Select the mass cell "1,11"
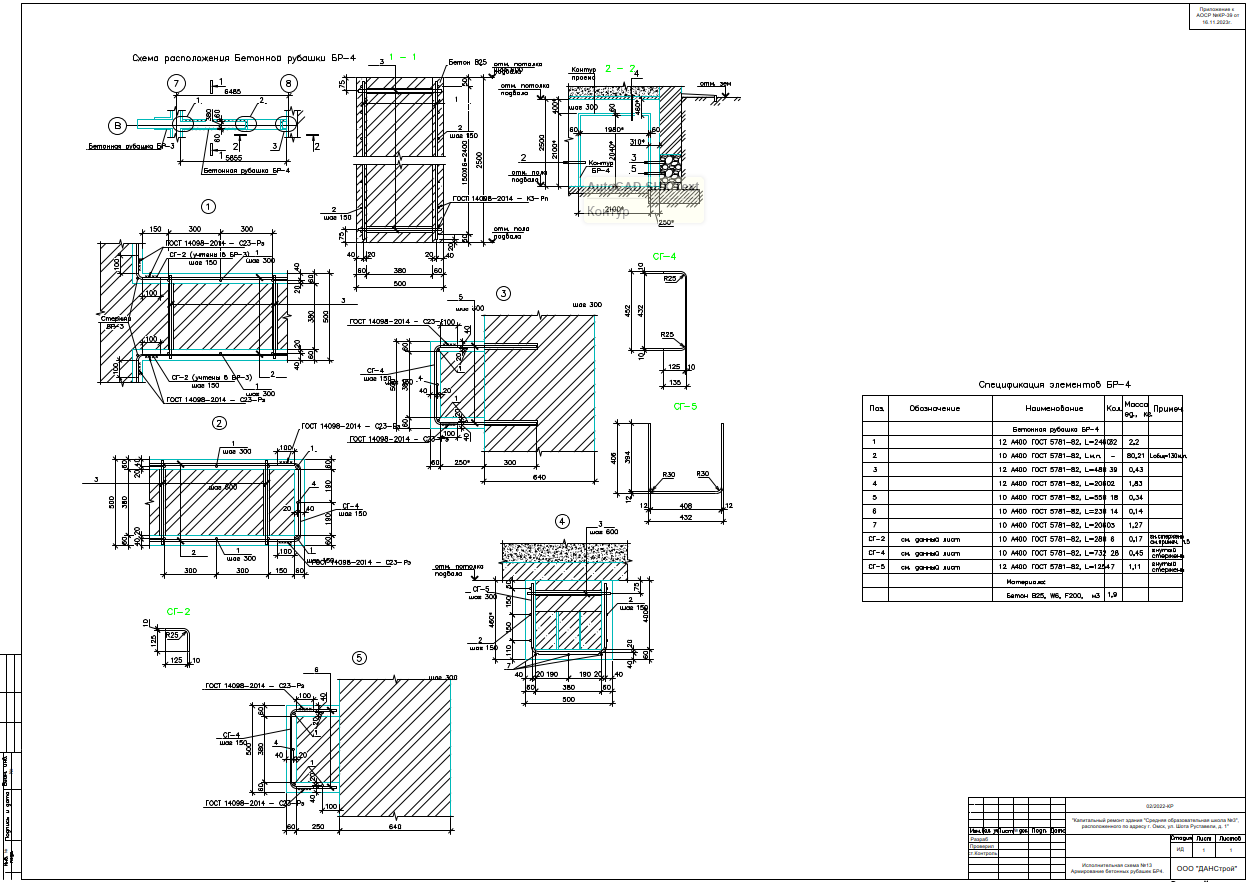The width and height of the screenshot is (1249, 882). [1134, 567]
